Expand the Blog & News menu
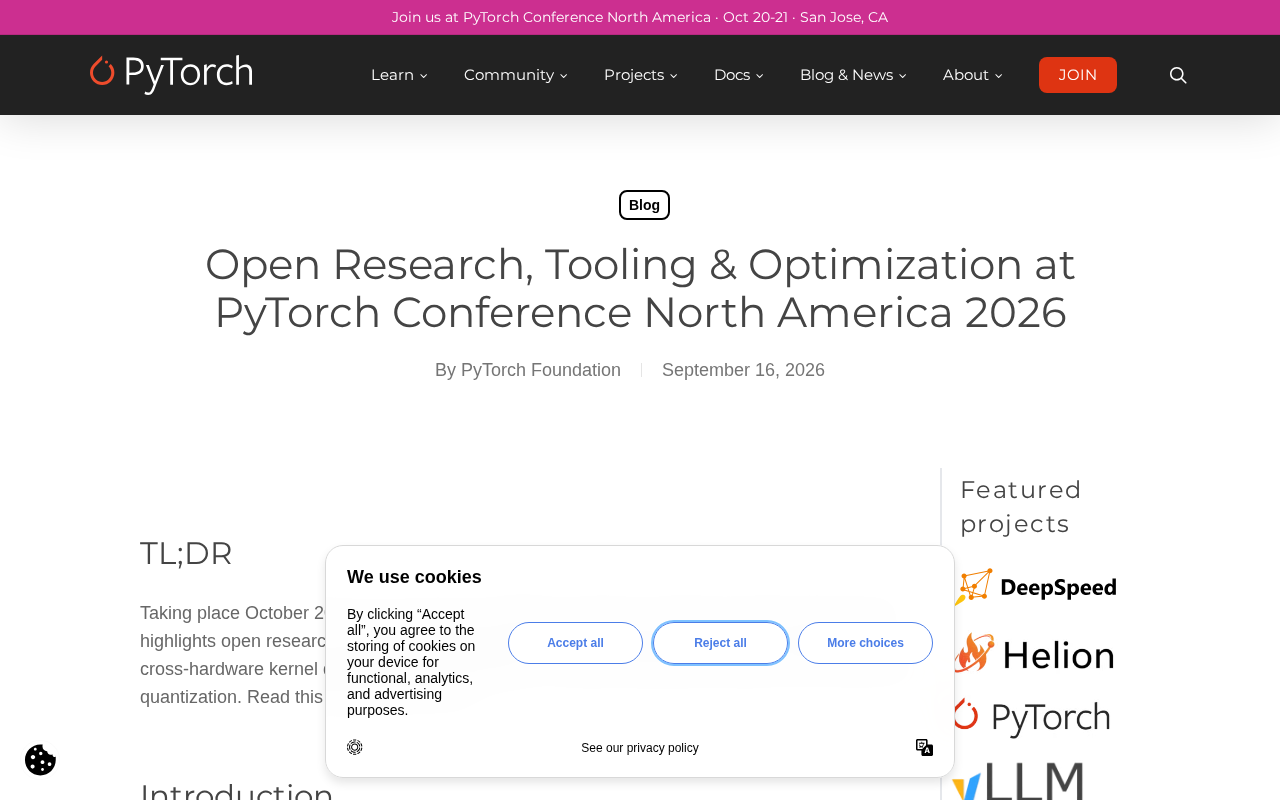 [853, 75]
